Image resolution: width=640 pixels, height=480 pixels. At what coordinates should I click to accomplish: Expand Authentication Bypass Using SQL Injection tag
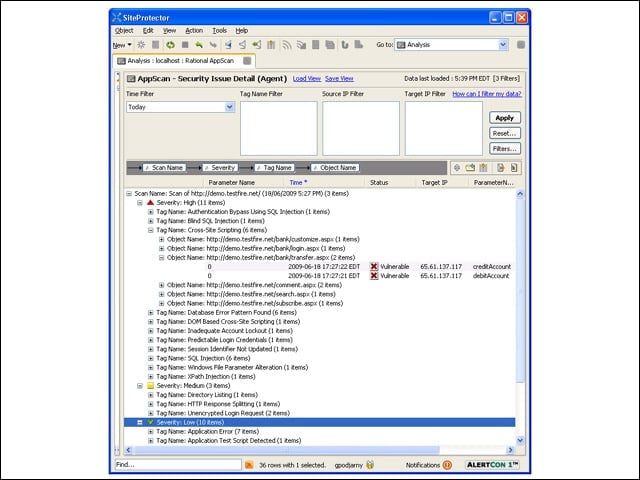pyautogui.click(x=151, y=212)
